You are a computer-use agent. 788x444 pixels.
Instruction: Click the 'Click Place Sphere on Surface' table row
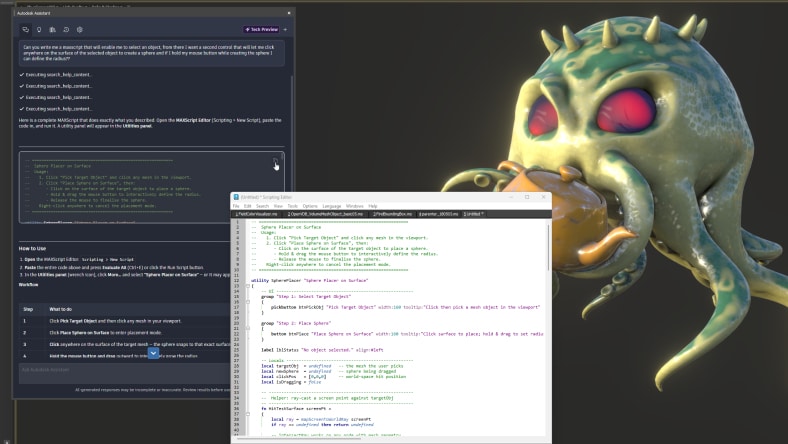(x=125, y=332)
